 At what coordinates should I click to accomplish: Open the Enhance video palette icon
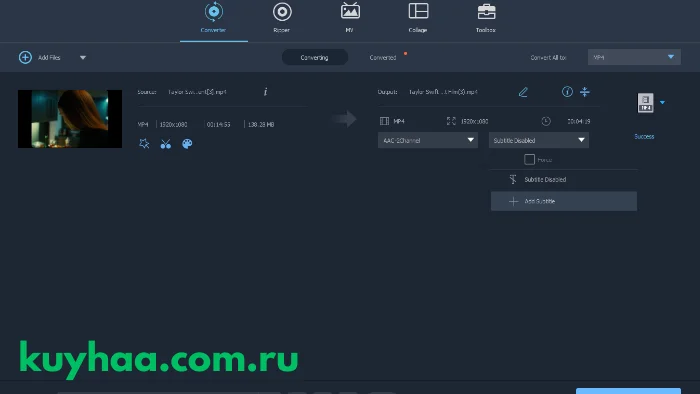(x=187, y=144)
